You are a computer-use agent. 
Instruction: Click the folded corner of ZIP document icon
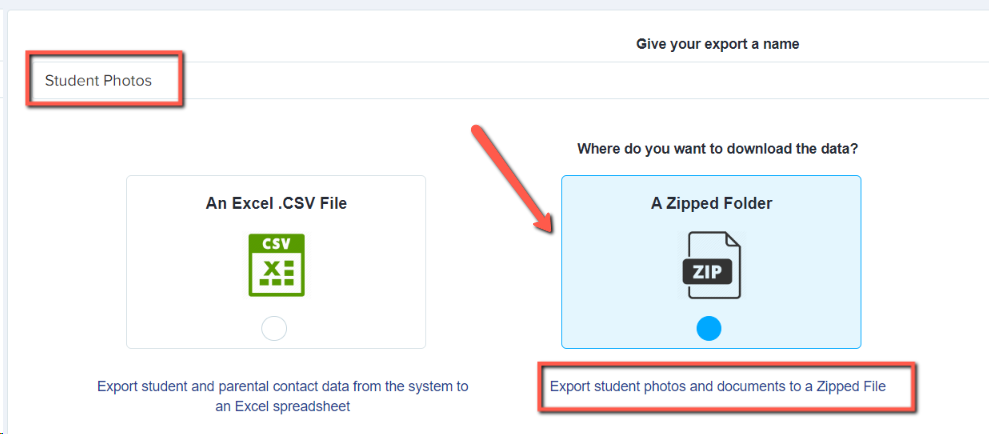point(732,240)
